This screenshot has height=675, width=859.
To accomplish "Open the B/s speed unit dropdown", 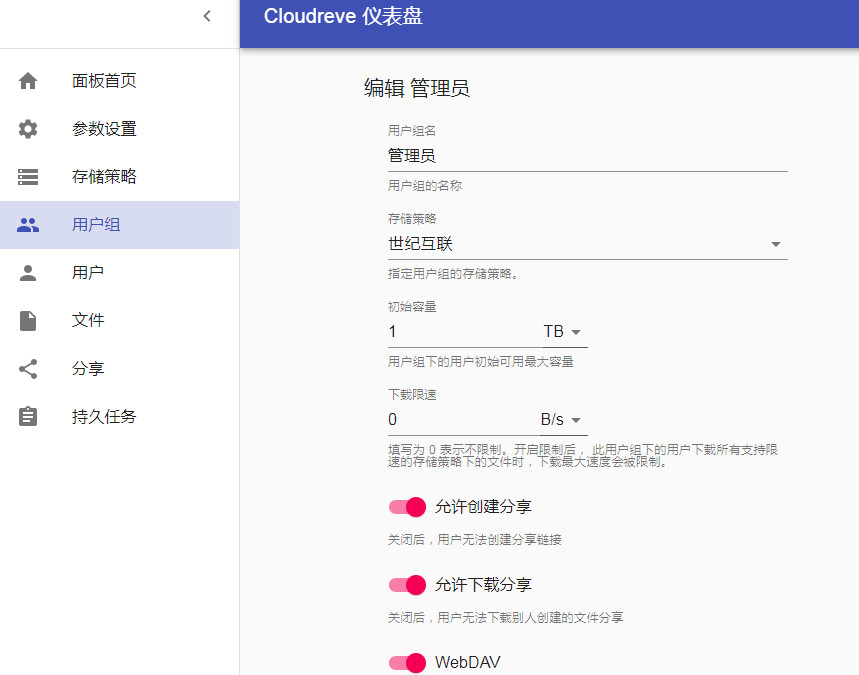I will (x=564, y=420).
